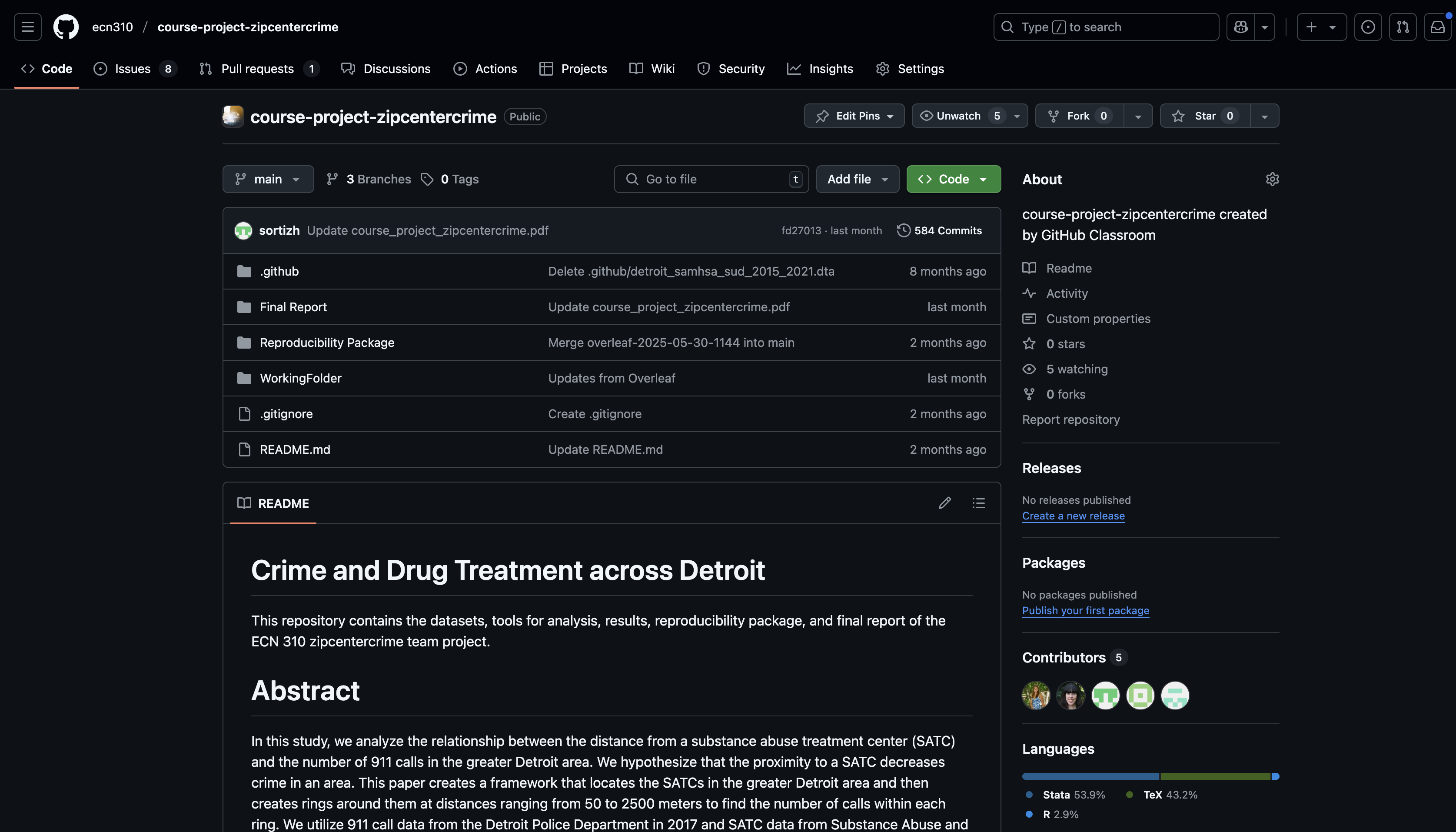The height and width of the screenshot is (832, 1456).
Task: Fork the repository
Action: [1079, 116]
